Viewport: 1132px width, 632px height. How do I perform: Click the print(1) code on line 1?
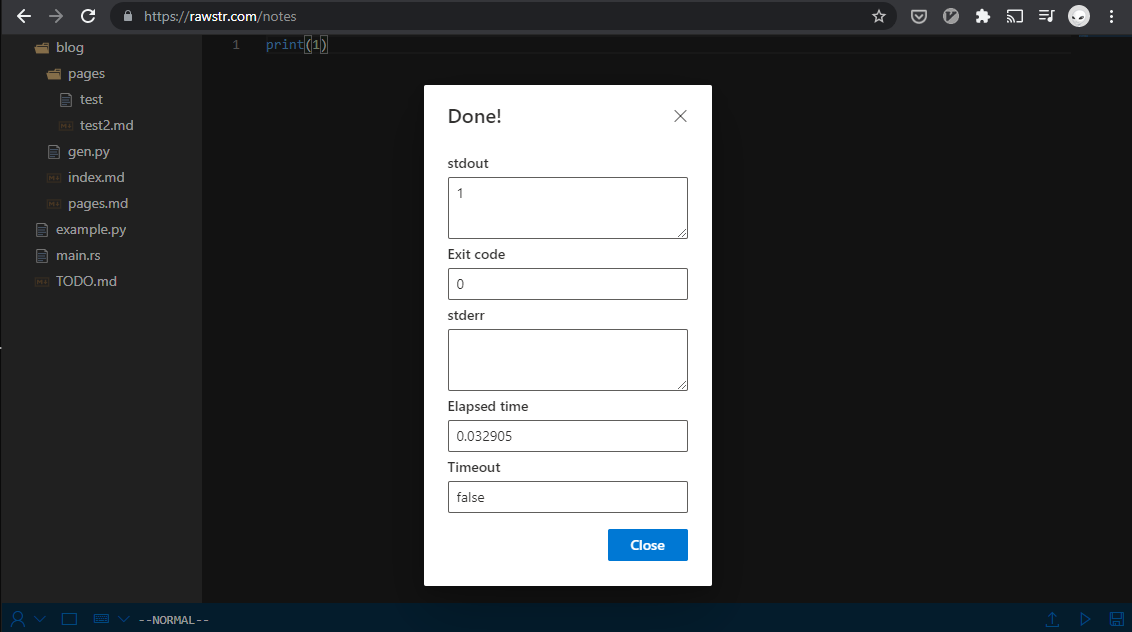tap(297, 45)
